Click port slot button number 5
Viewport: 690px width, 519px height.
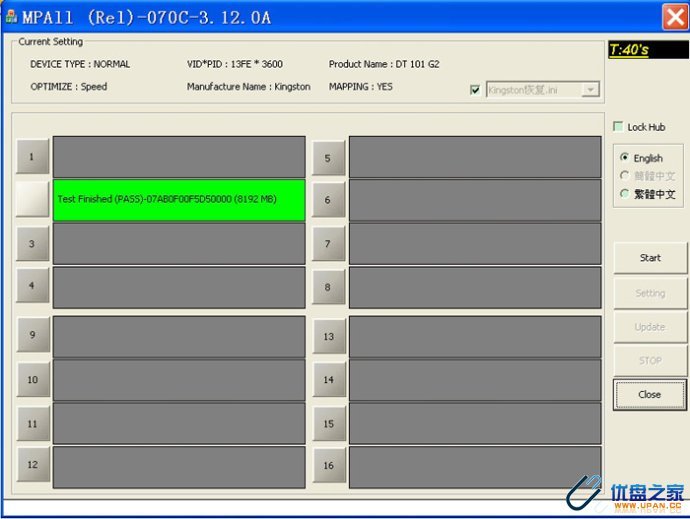(x=328, y=157)
